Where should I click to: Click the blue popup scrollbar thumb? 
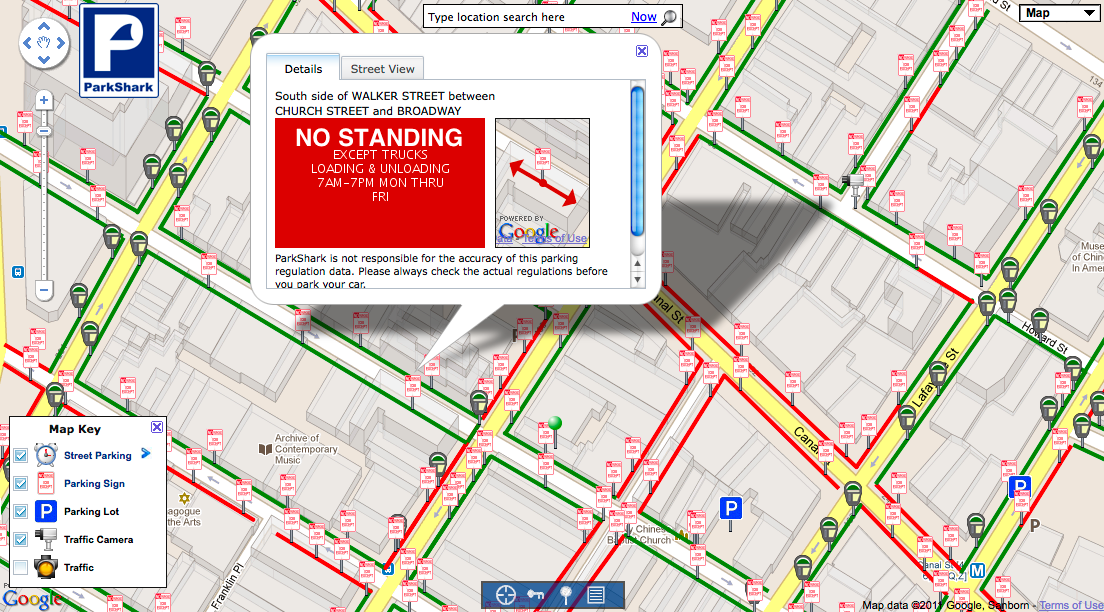click(637, 161)
